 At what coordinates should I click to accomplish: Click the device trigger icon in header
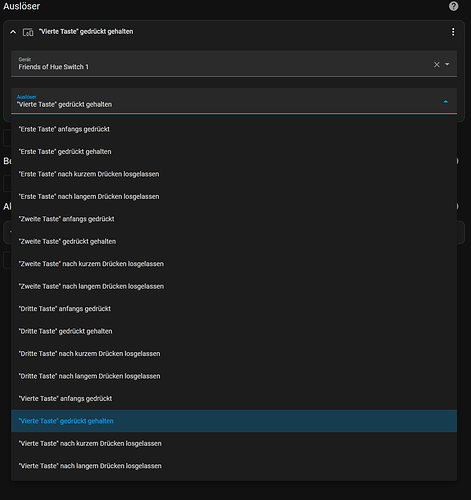pos(28,32)
